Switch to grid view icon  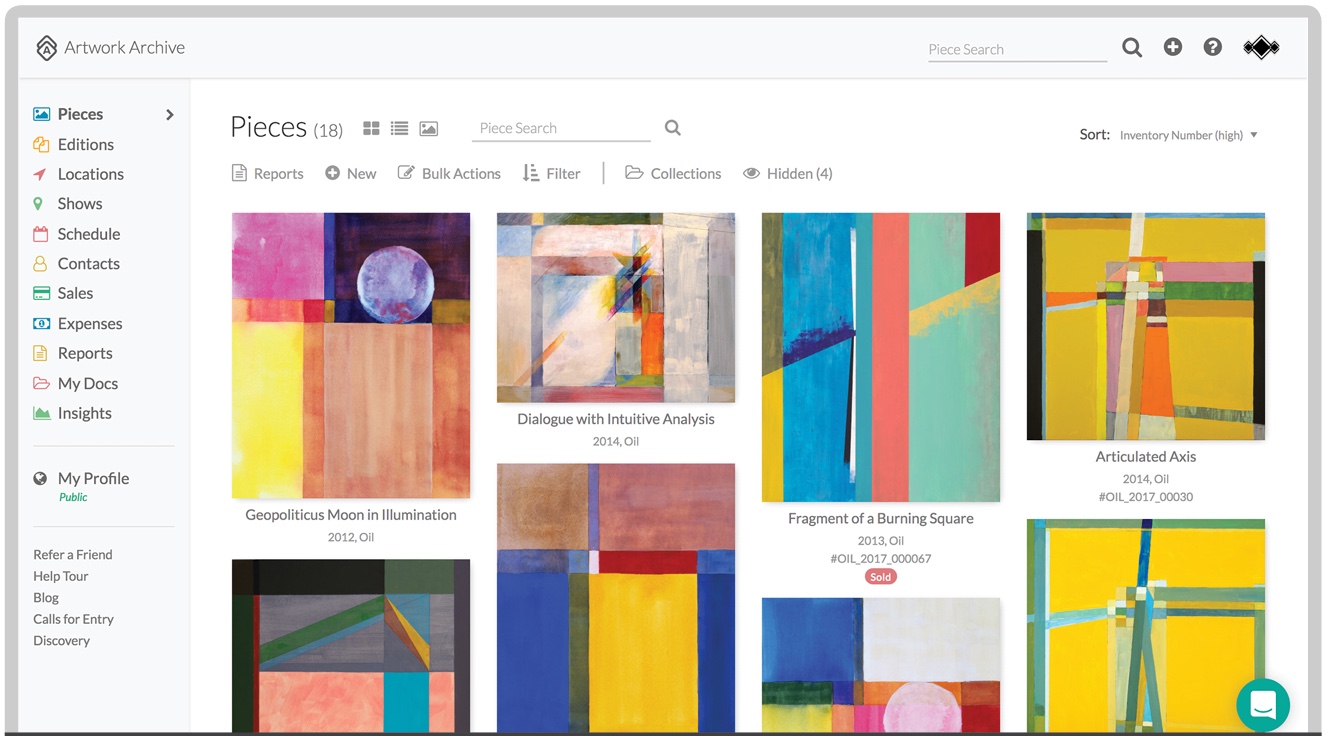click(371, 129)
